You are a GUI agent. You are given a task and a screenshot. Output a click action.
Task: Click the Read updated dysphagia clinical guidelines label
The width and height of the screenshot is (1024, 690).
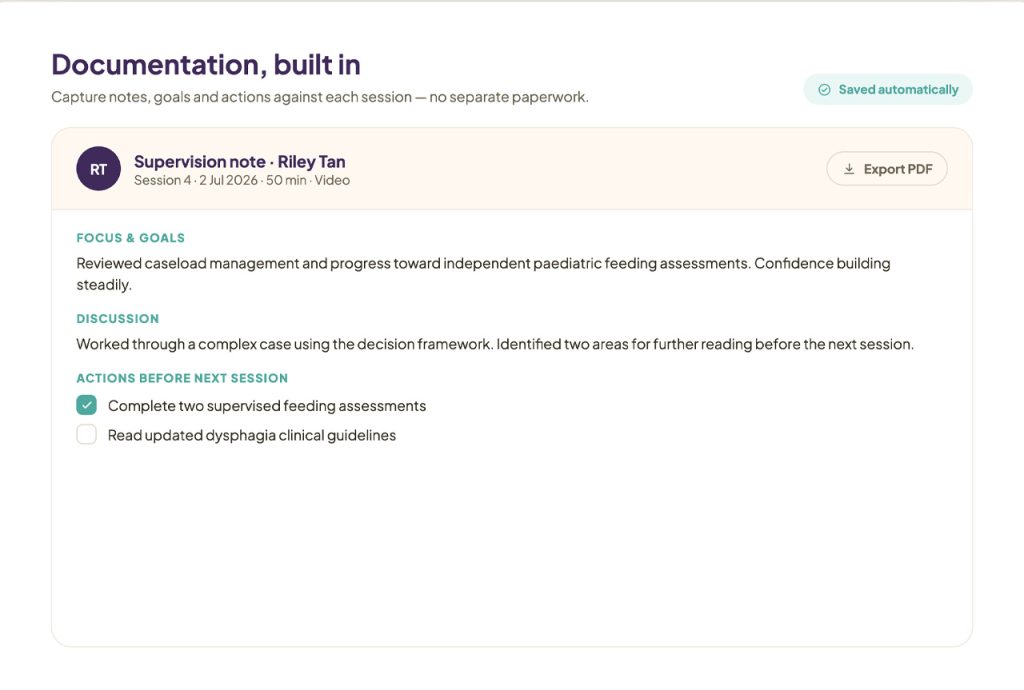(252, 435)
